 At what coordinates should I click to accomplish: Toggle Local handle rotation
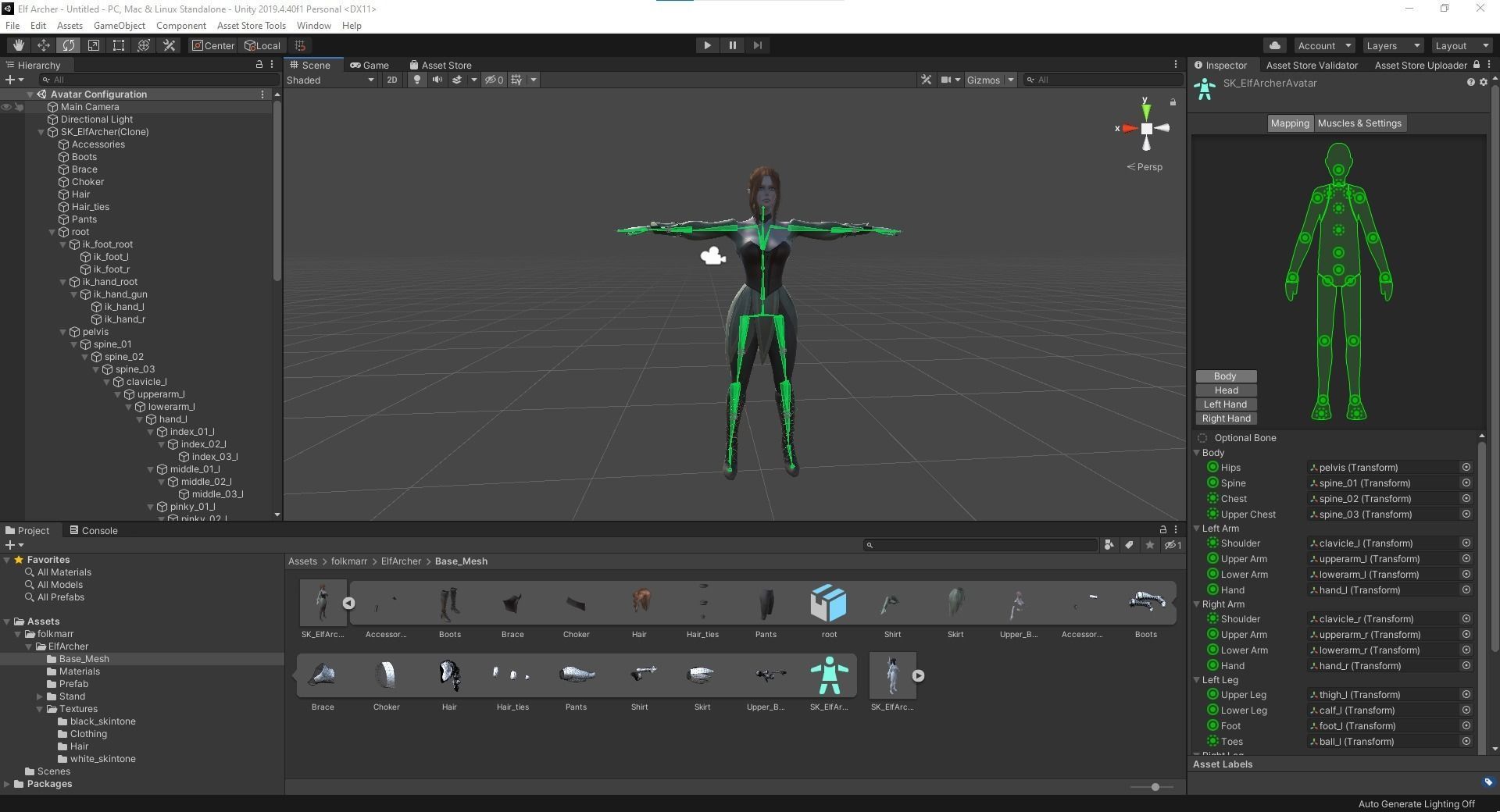tap(262, 45)
